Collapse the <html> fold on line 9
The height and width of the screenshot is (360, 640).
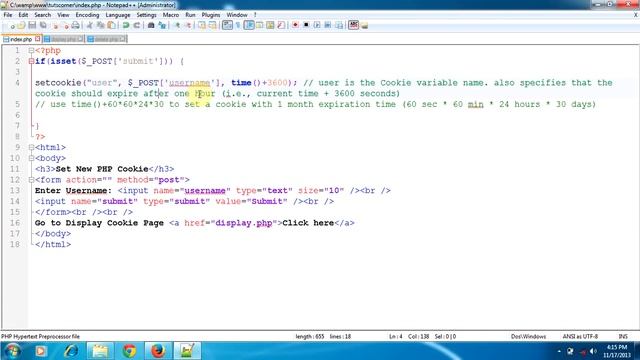31,147
